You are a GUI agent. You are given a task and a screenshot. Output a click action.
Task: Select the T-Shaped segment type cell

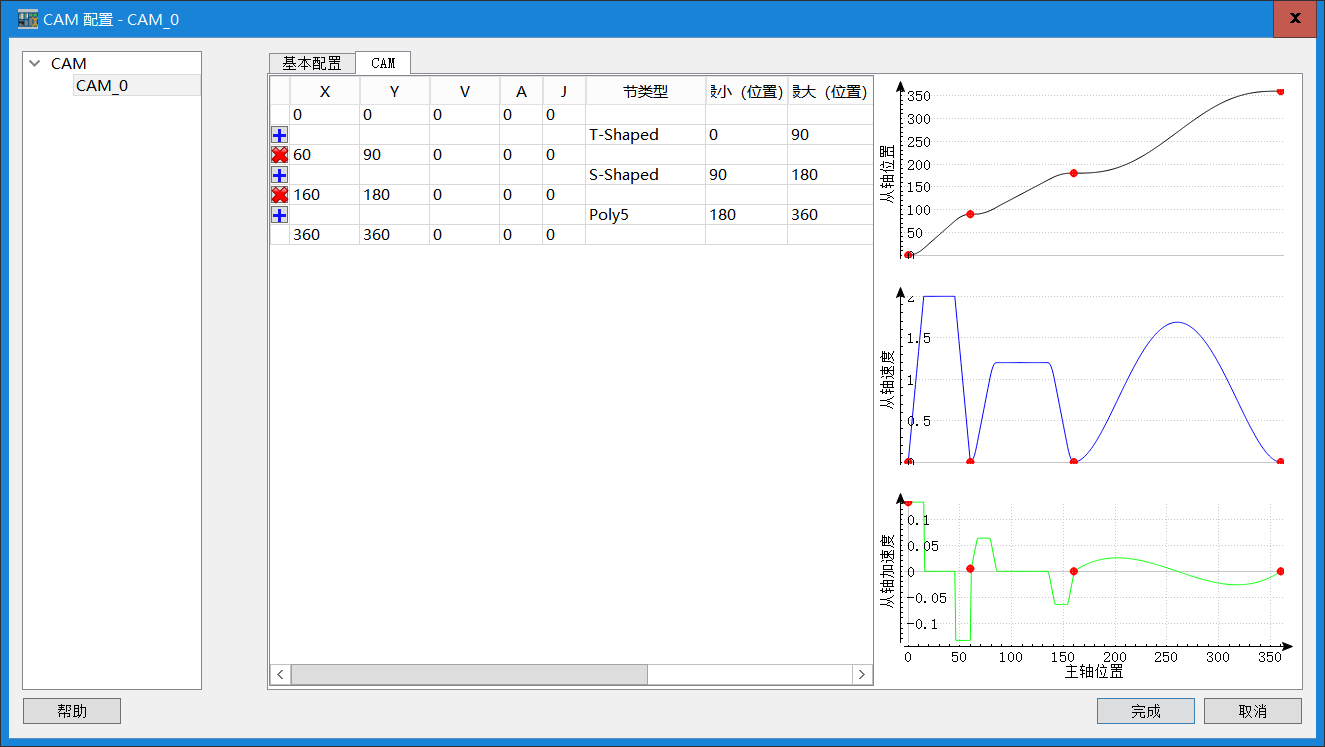pyautogui.click(x=644, y=135)
